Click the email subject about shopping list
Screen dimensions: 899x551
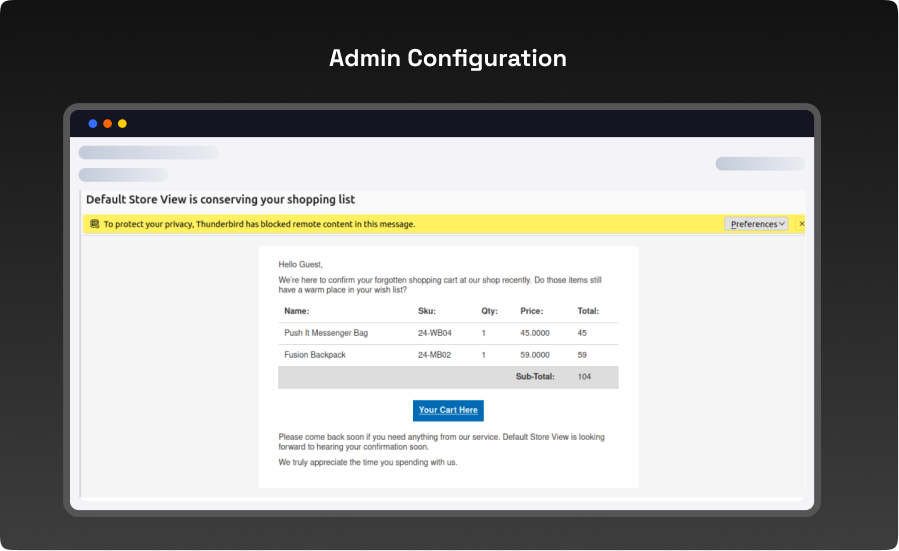(x=220, y=200)
